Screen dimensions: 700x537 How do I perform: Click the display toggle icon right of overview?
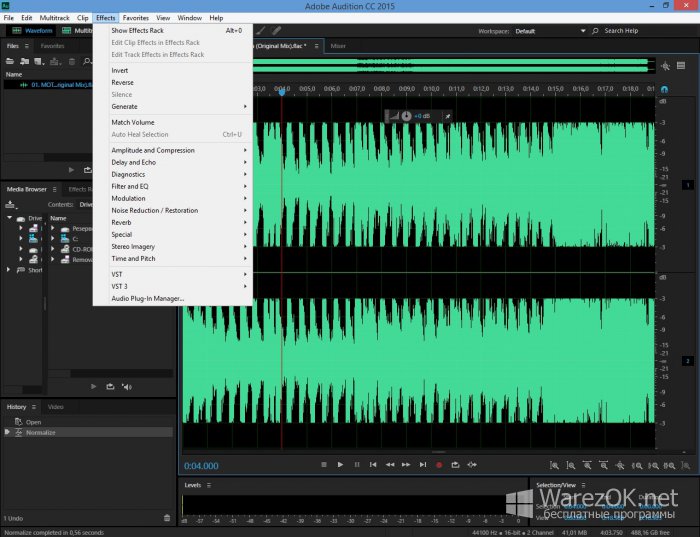click(x=681, y=66)
